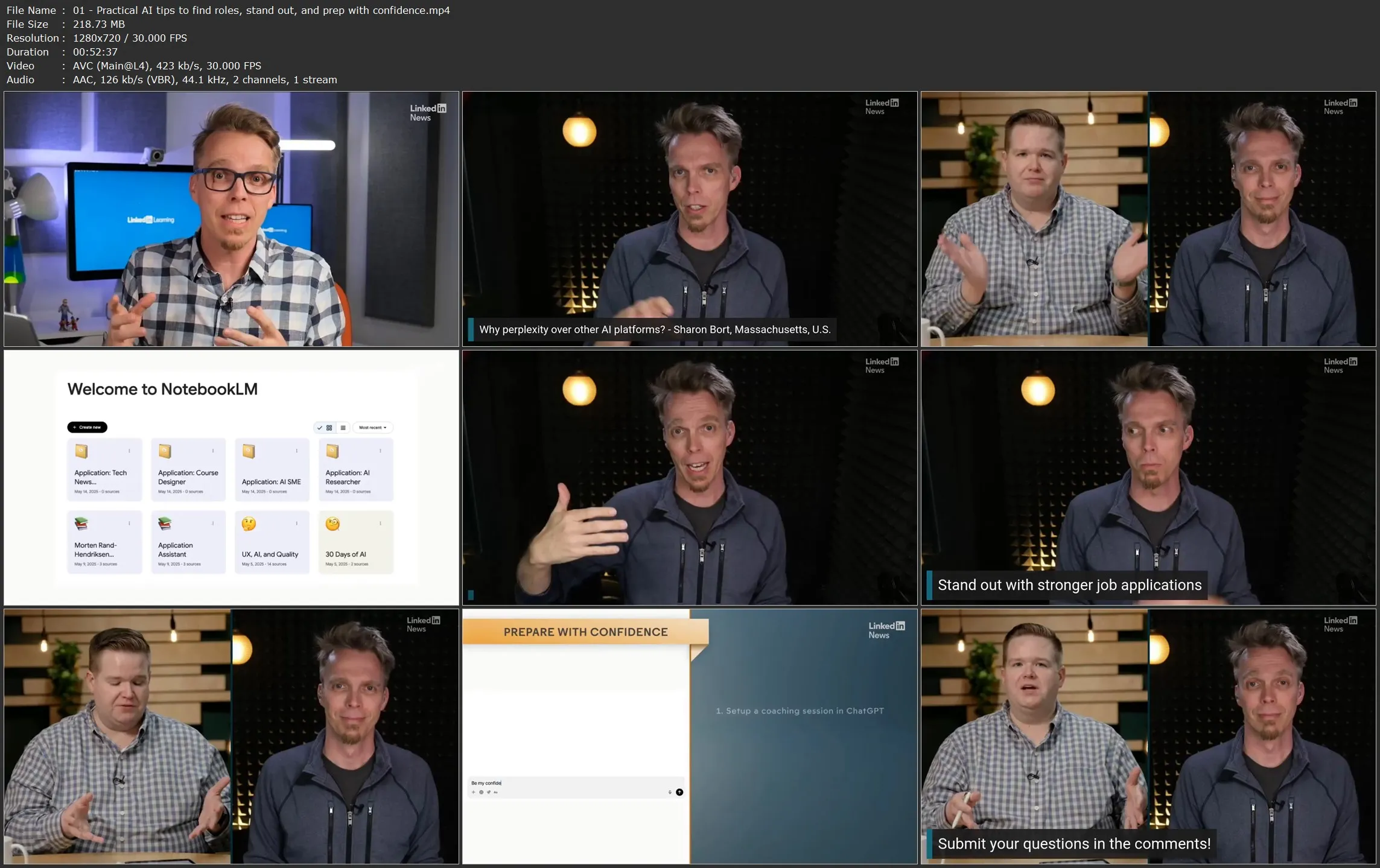Open options menu on 30 Days of AI card
Viewport: 1380px width, 868px height.
pyautogui.click(x=380, y=523)
